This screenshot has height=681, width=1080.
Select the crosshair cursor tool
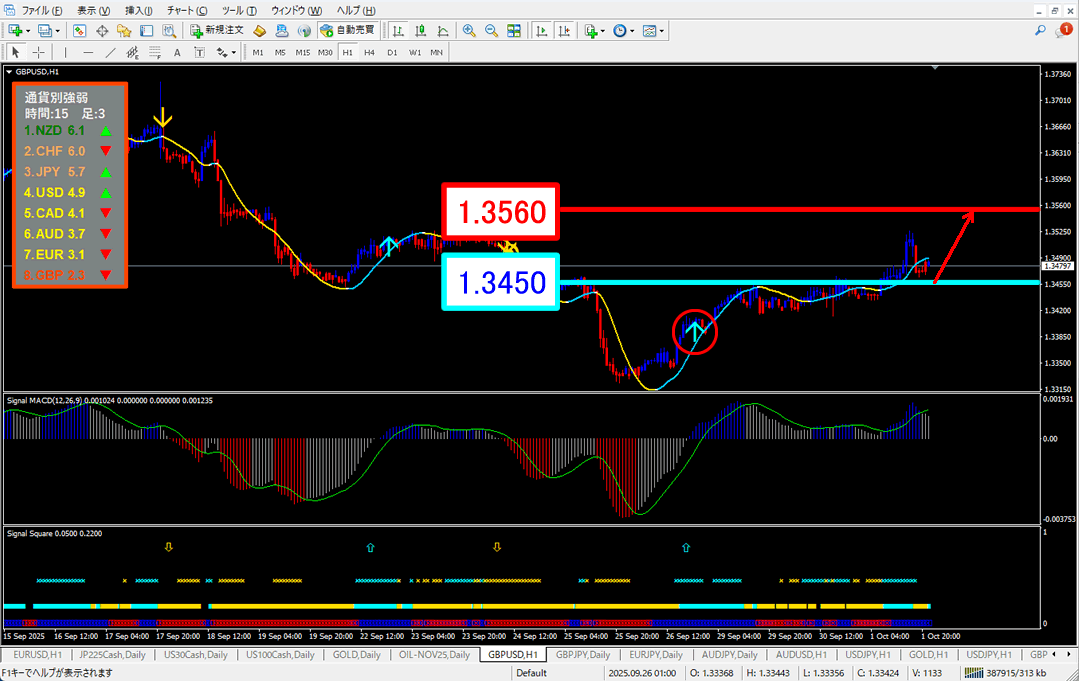tap(39, 52)
